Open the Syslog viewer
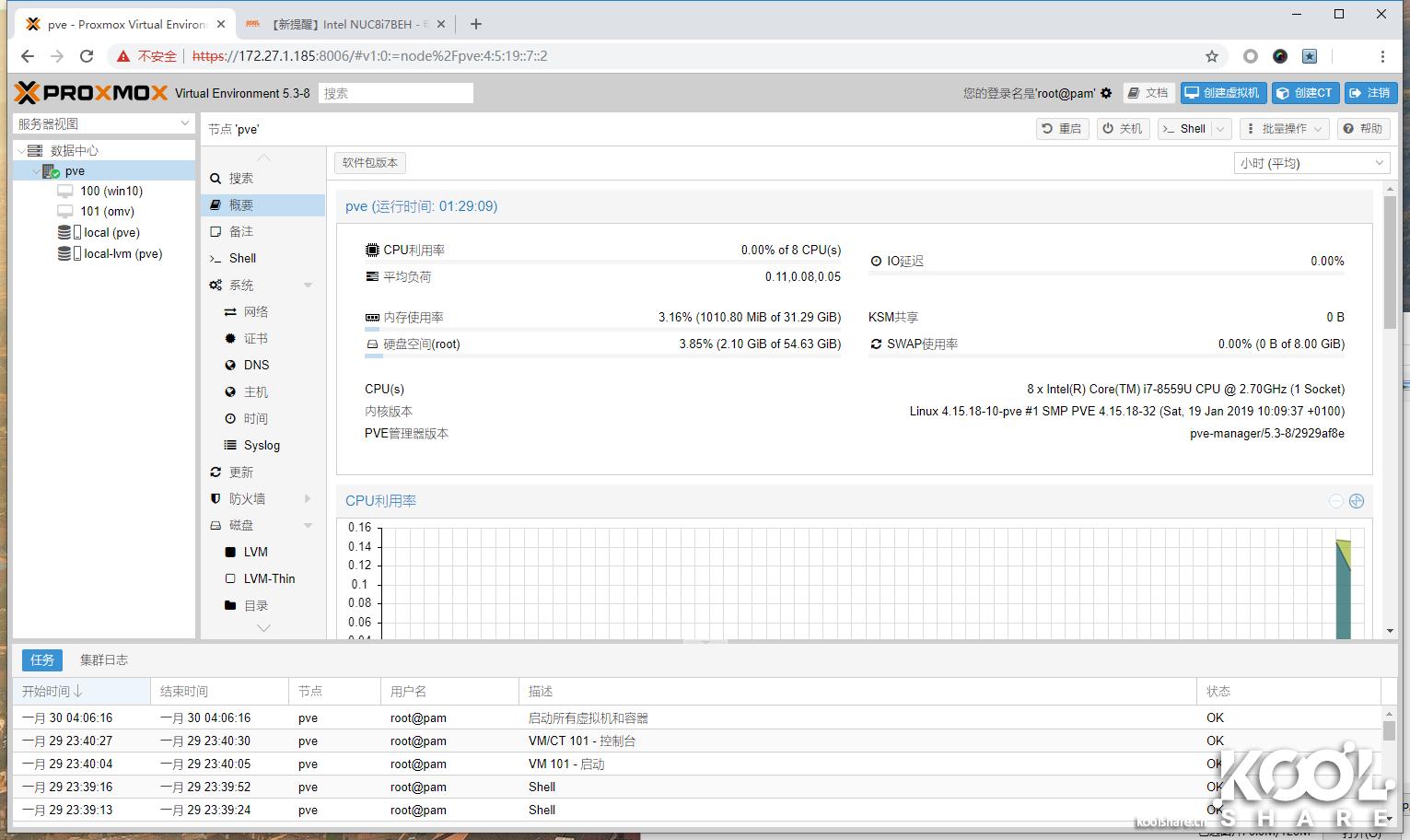This screenshot has width=1410, height=840. click(261, 445)
